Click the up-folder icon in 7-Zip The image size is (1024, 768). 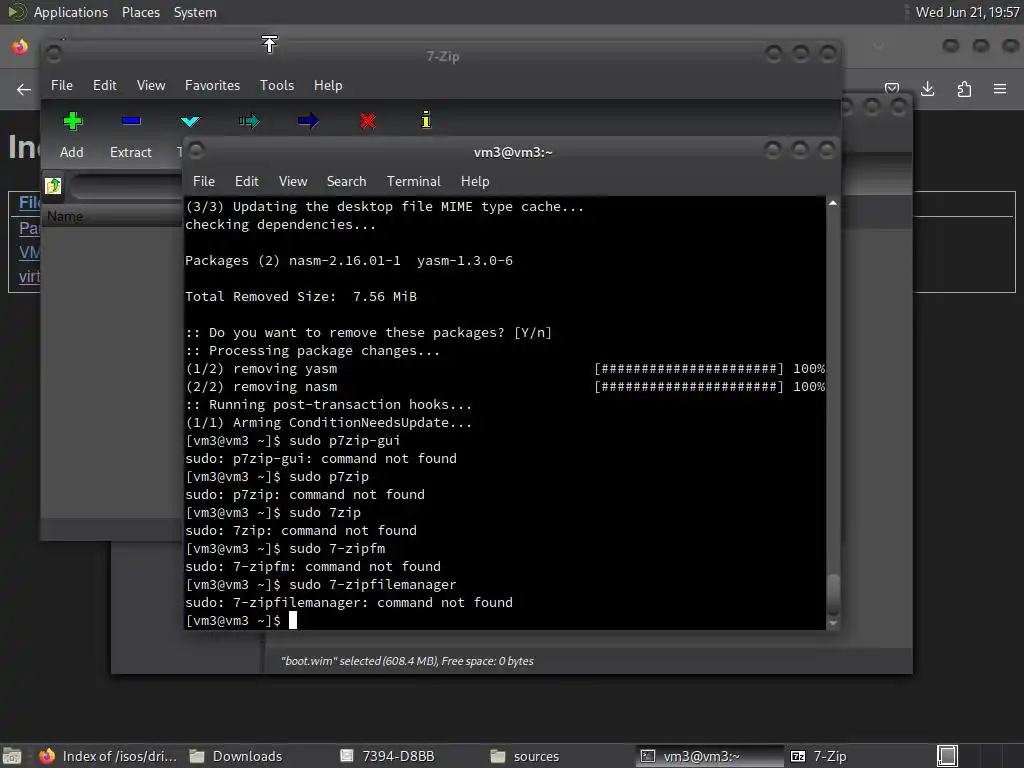point(54,185)
